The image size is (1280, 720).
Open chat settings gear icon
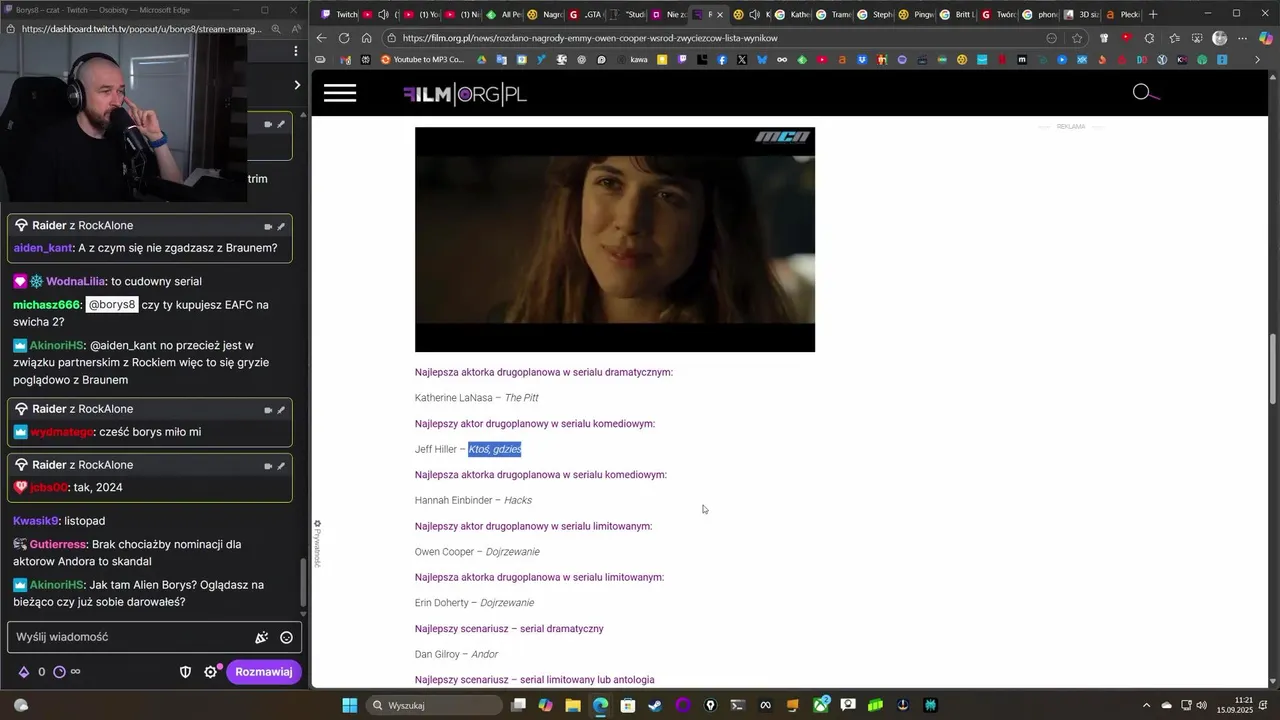[210, 672]
